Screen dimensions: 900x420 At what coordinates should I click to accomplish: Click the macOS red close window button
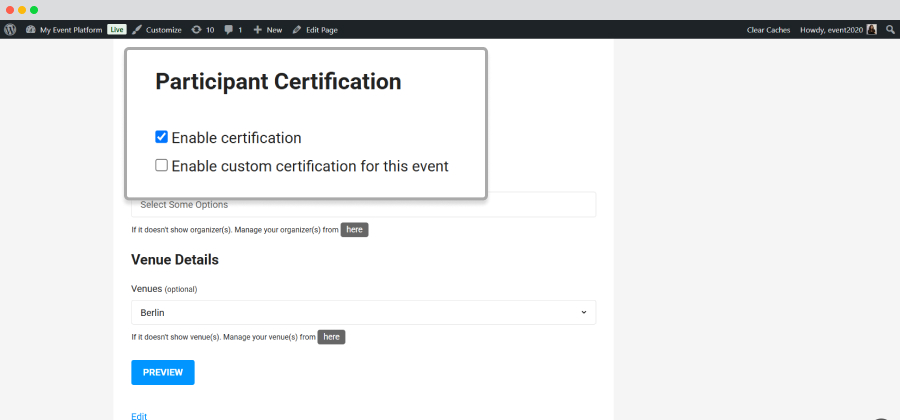click(x=10, y=10)
